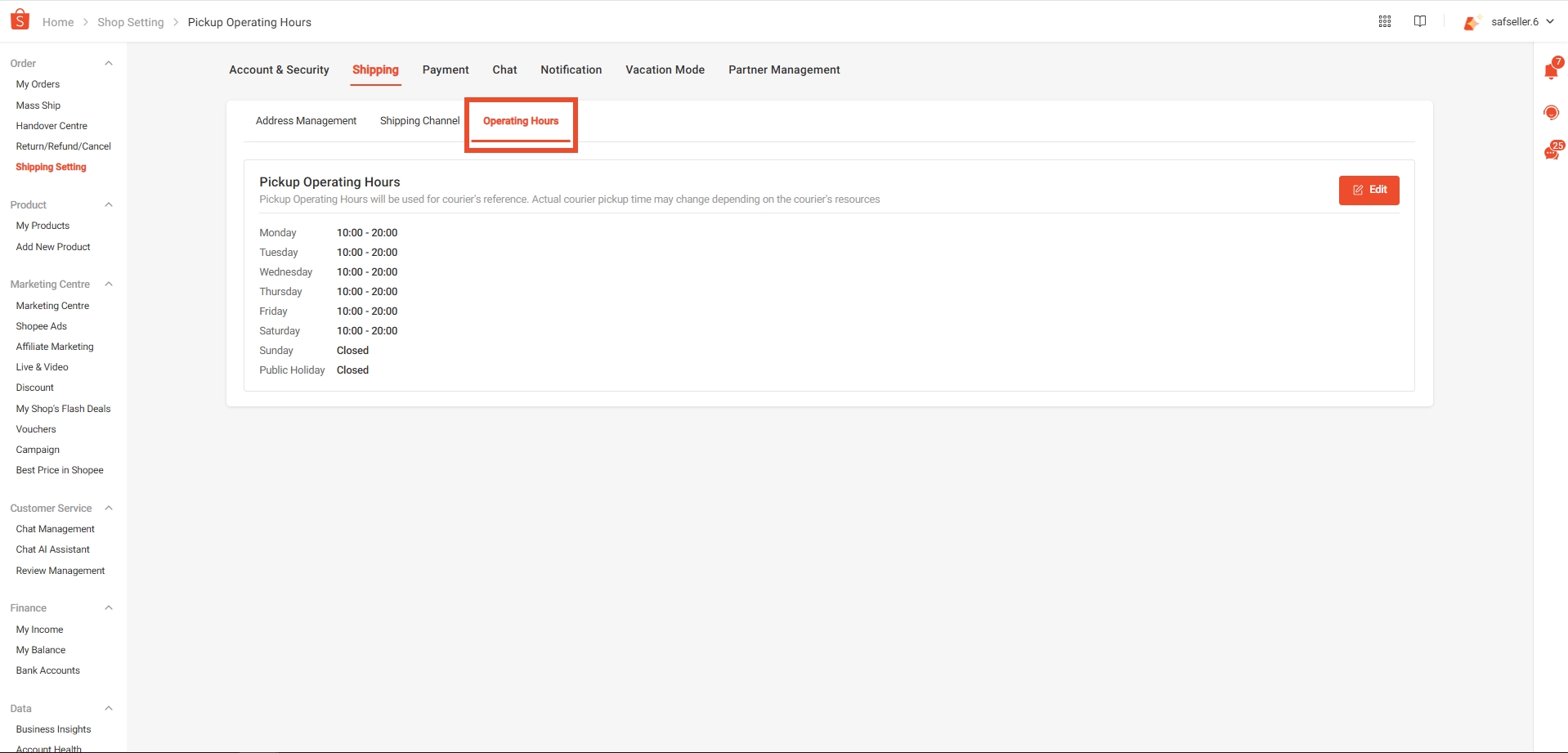
Task: Open the book guide icon
Action: [x=1420, y=22]
